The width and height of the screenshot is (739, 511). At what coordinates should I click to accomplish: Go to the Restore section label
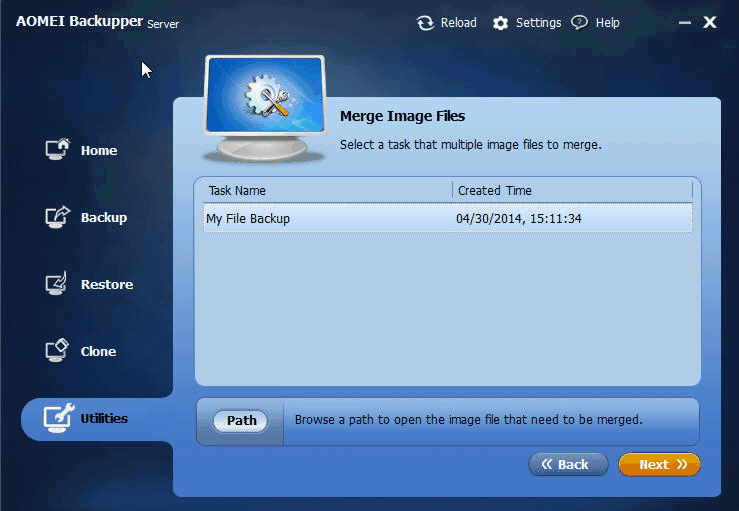pyautogui.click(x=107, y=284)
